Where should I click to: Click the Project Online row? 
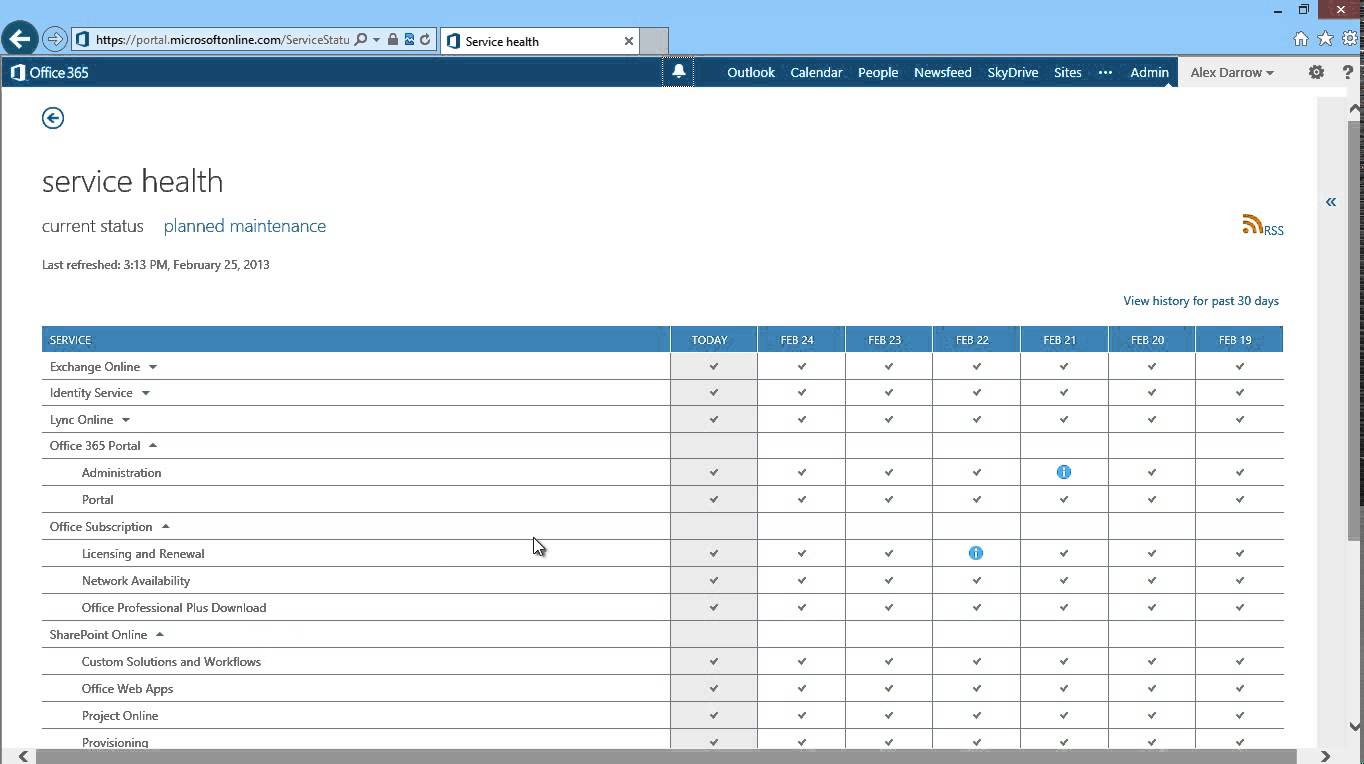click(x=120, y=716)
